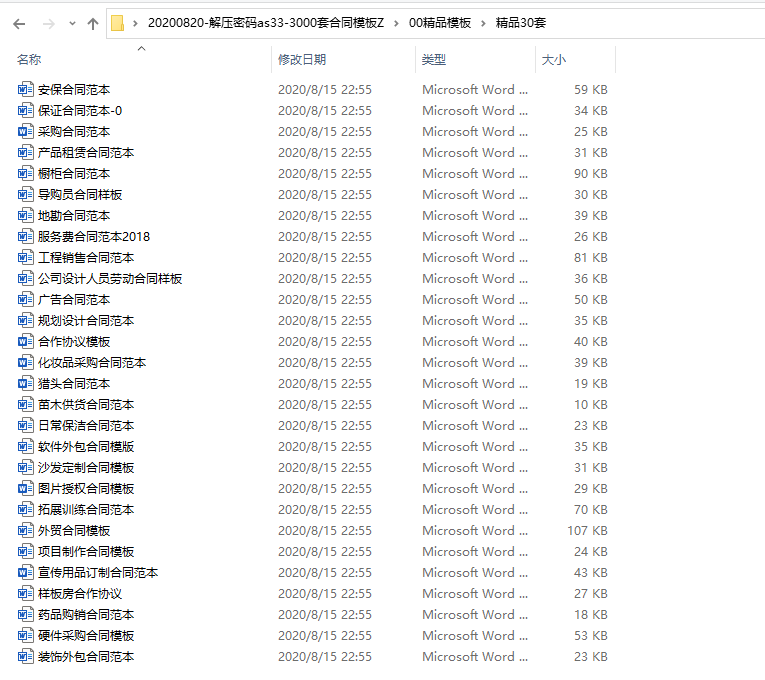Select file name 样板房合作协议

coord(80,593)
